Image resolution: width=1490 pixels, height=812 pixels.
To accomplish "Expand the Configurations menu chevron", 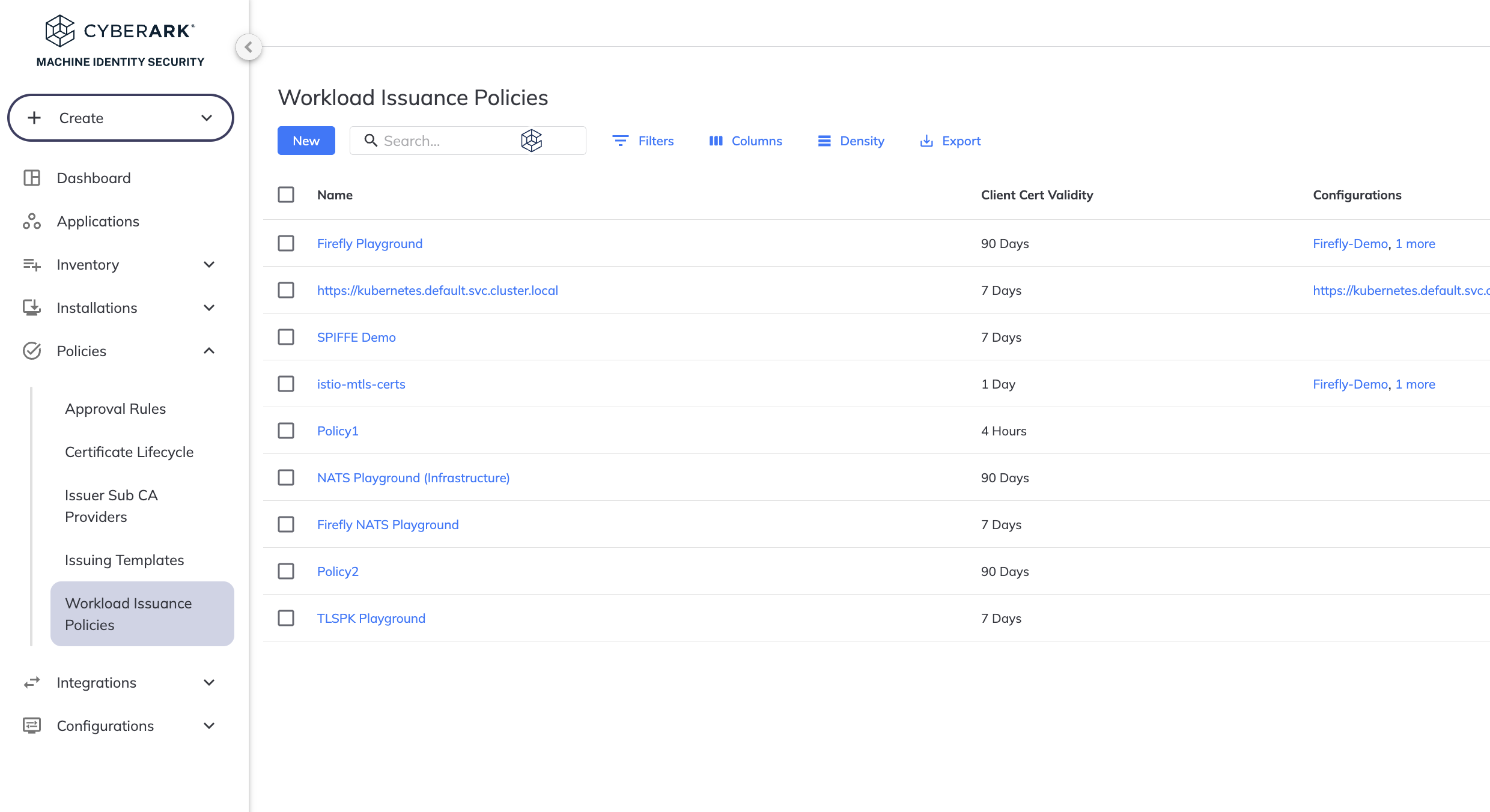I will point(209,726).
